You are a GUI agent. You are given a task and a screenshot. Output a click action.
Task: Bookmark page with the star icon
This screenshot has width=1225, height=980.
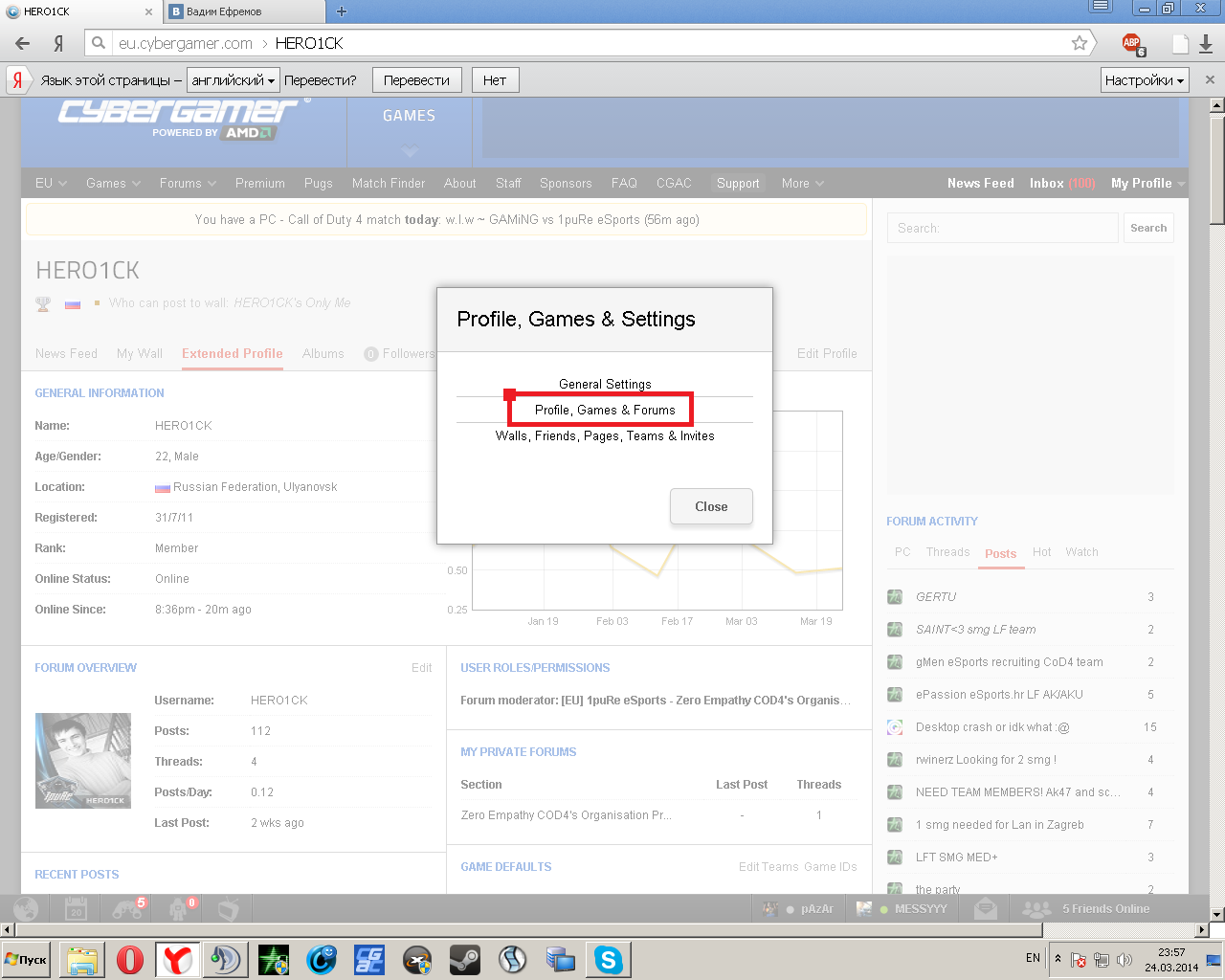click(1080, 43)
